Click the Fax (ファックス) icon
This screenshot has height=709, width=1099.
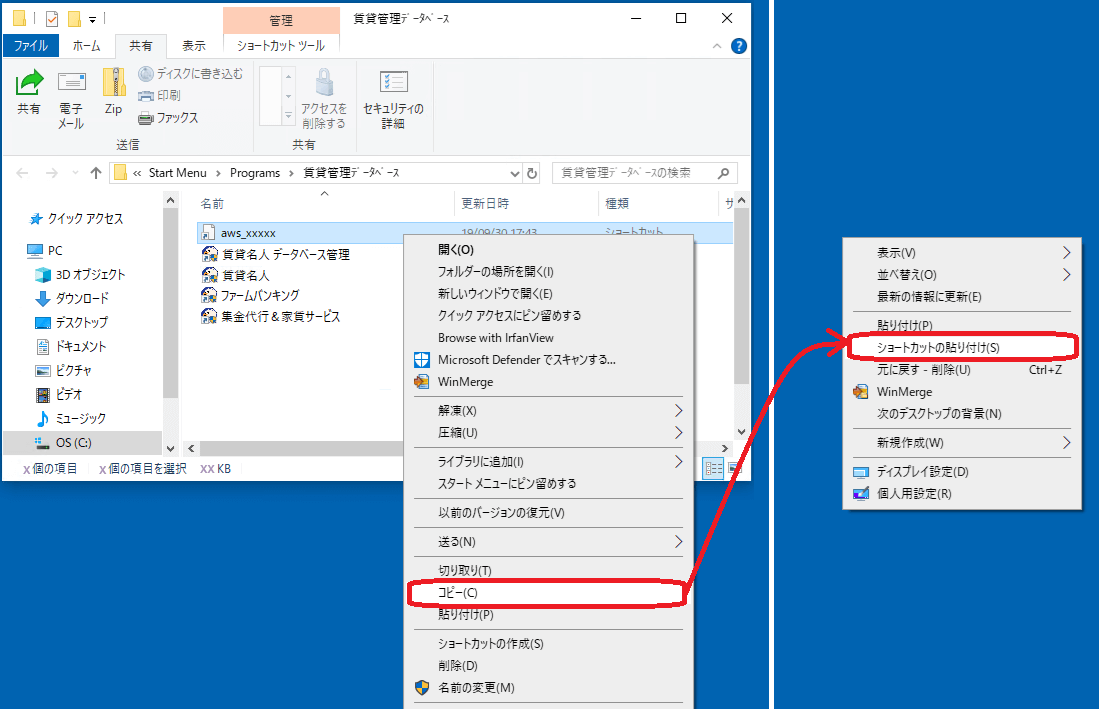168,117
